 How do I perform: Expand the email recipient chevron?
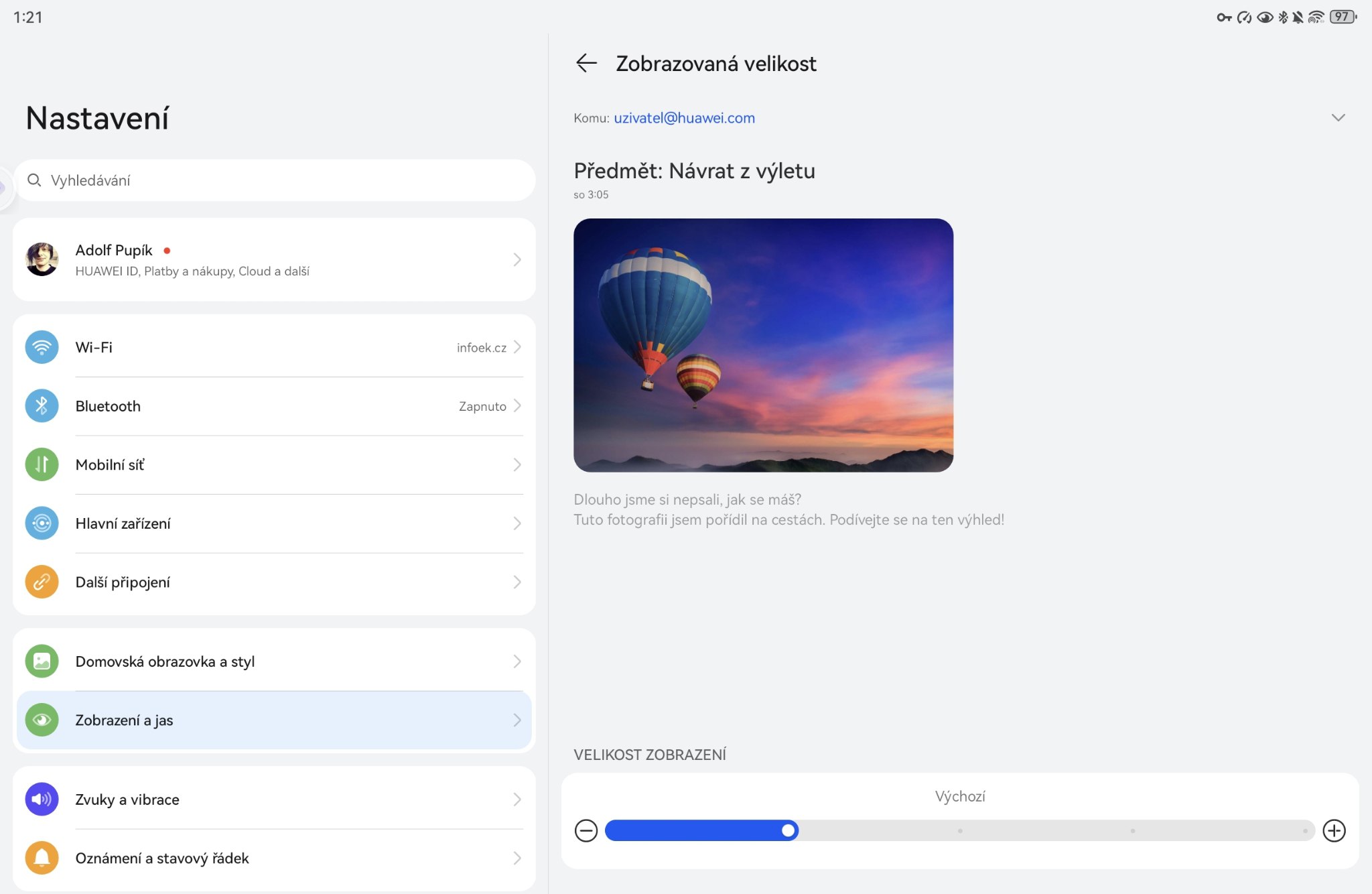pos(1338,118)
